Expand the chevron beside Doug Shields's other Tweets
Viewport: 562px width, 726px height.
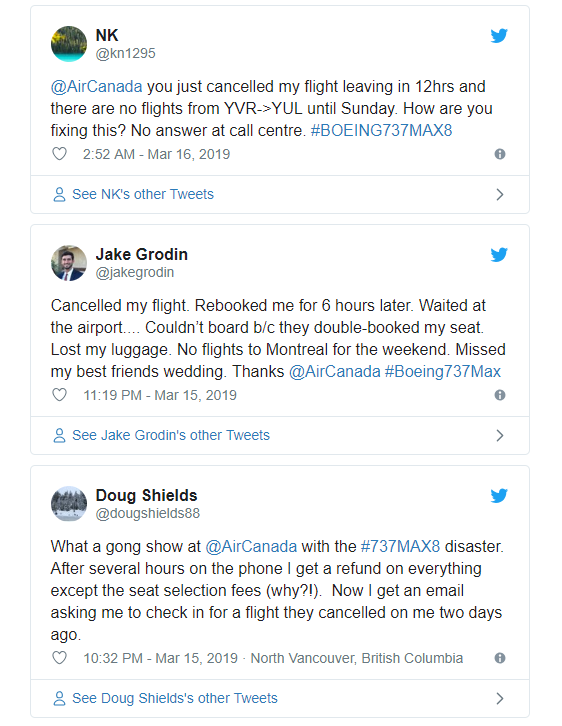click(x=500, y=698)
